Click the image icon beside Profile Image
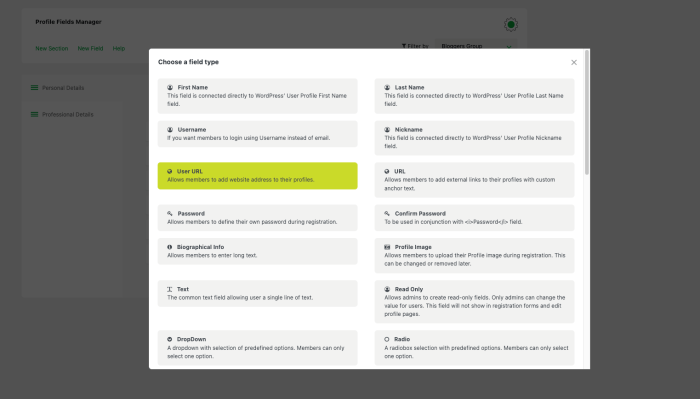 pos(387,247)
